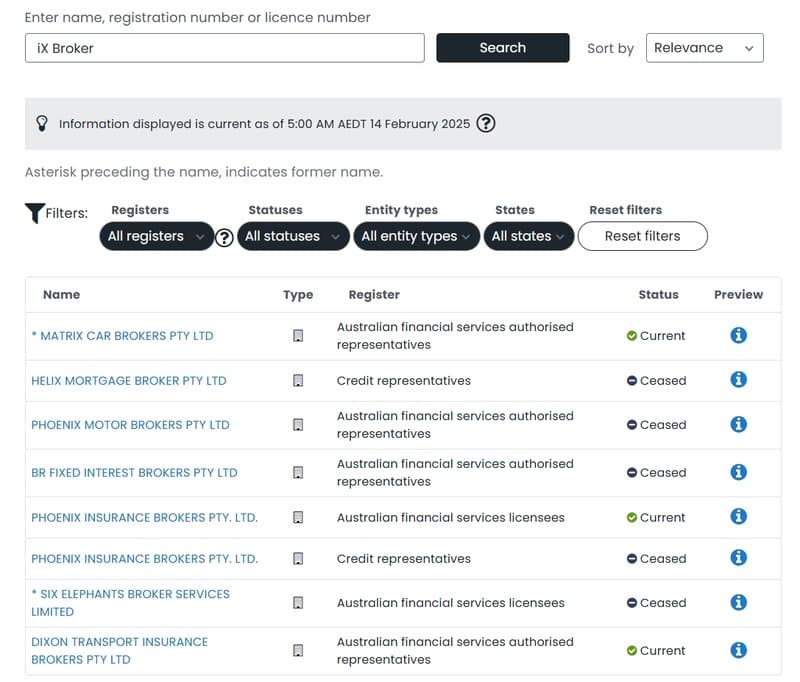Click register text in Dixon Transport row
The image size is (800, 682).
455,651
